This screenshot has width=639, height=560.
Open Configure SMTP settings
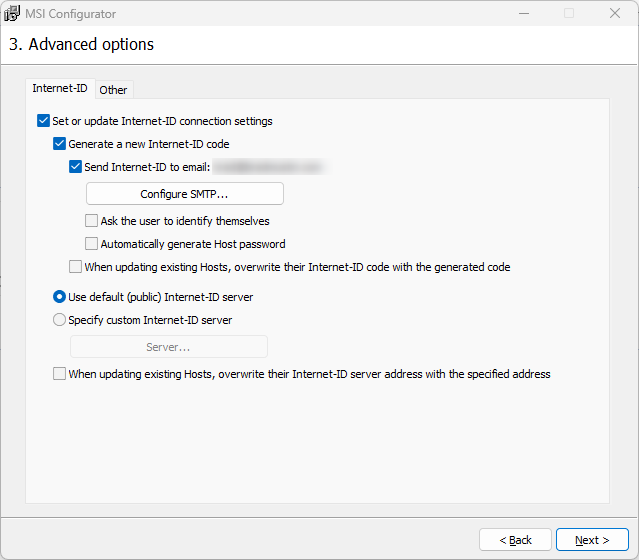(x=184, y=193)
